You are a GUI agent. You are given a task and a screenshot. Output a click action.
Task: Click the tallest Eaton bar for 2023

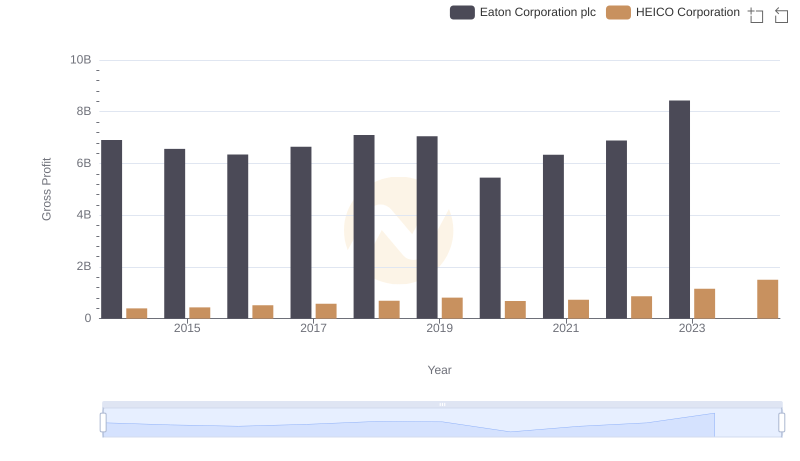[679, 210]
